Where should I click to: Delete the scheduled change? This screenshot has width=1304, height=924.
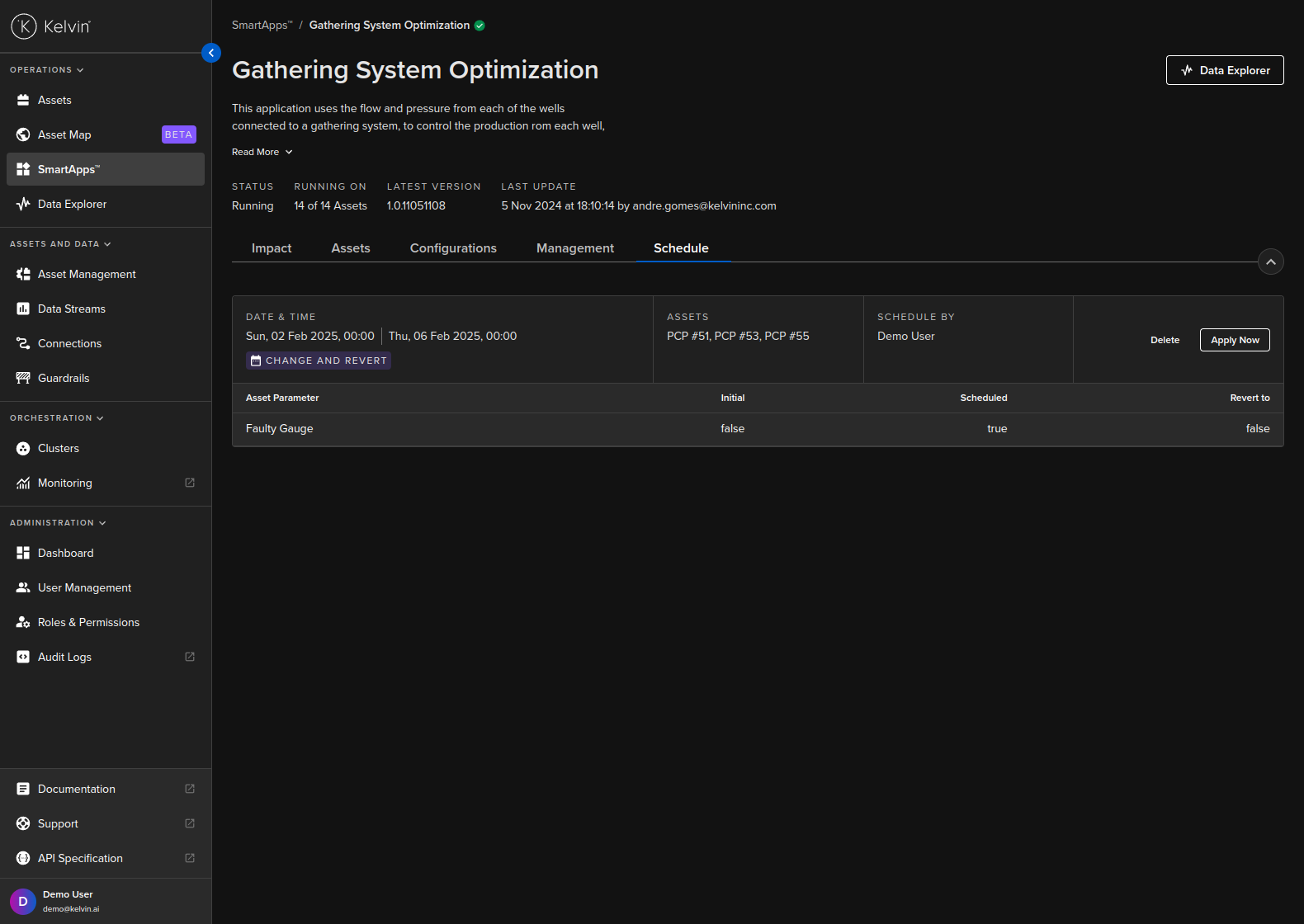[x=1165, y=340]
